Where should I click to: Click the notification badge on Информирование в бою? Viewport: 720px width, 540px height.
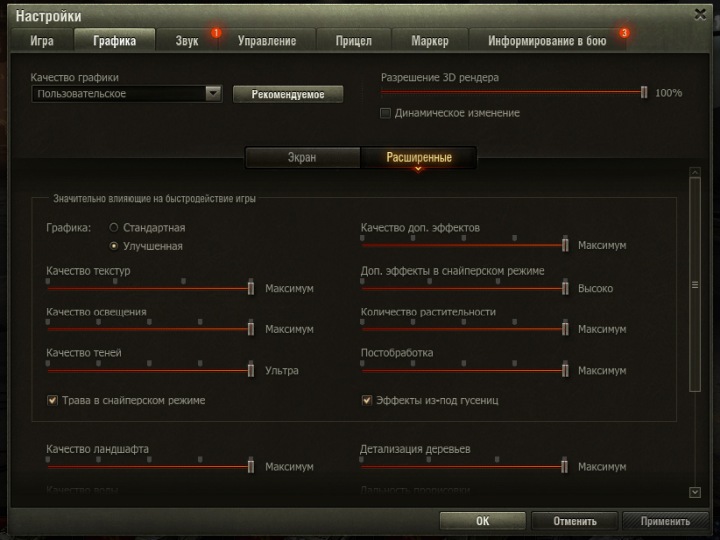coord(624,33)
